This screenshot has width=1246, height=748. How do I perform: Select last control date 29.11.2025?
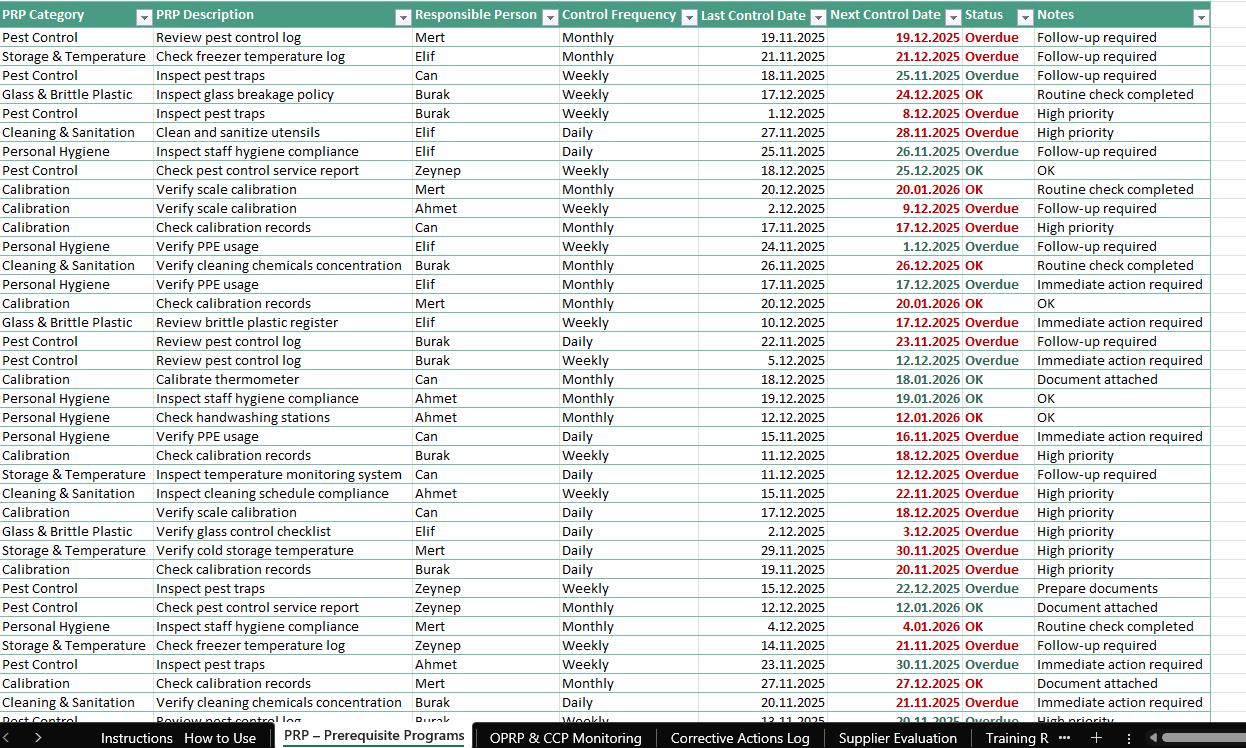click(x=763, y=550)
